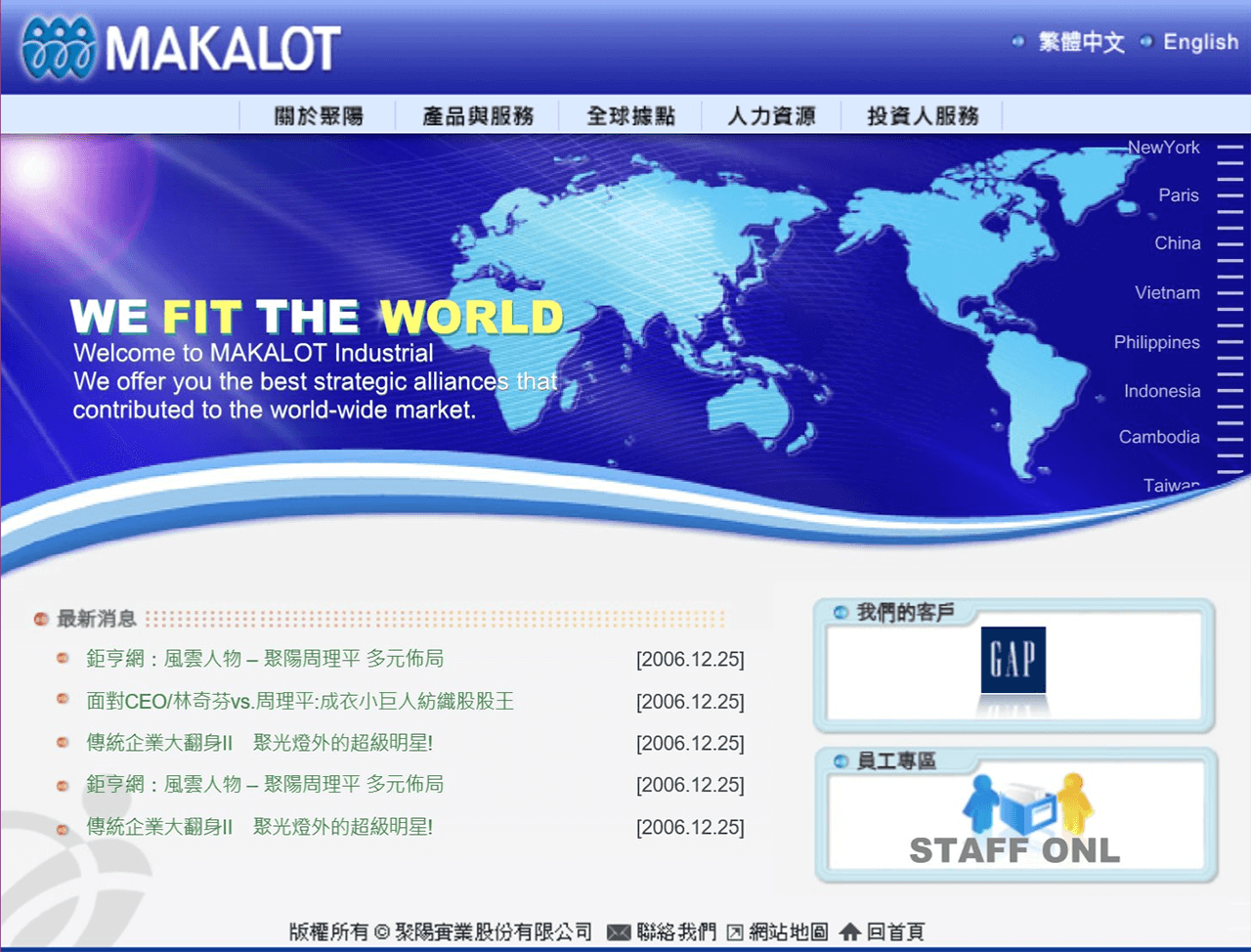
Task: Open the 網站地圖 sitemap link
Action: (x=789, y=932)
